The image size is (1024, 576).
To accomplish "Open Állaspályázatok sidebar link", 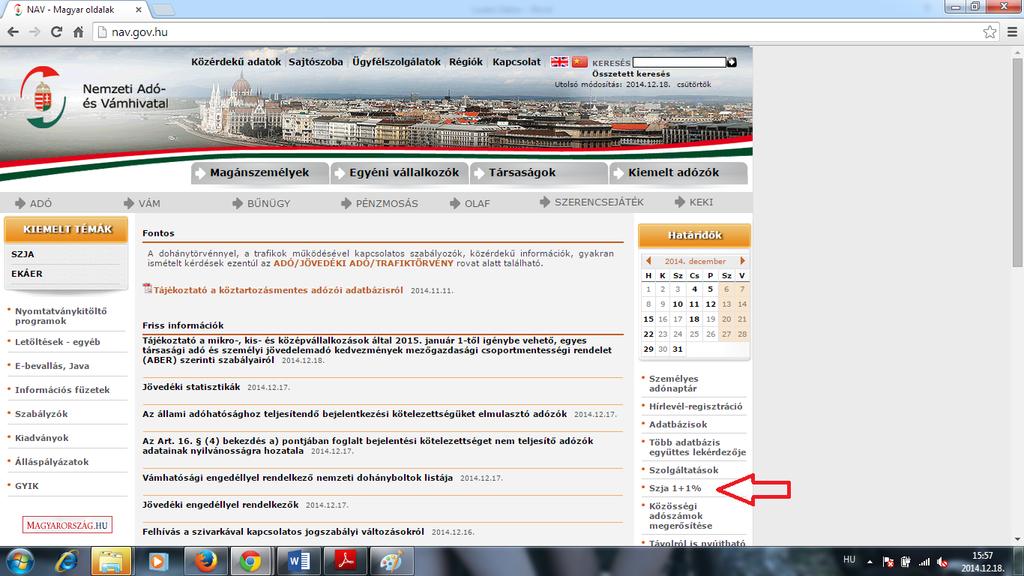I will [52, 462].
